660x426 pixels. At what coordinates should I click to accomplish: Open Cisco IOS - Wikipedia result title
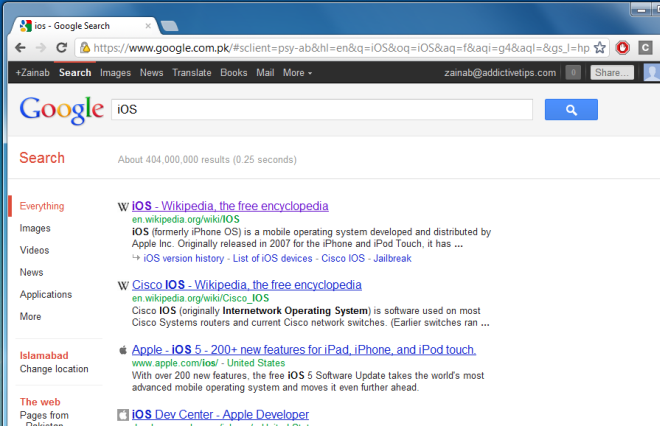click(x=247, y=285)
